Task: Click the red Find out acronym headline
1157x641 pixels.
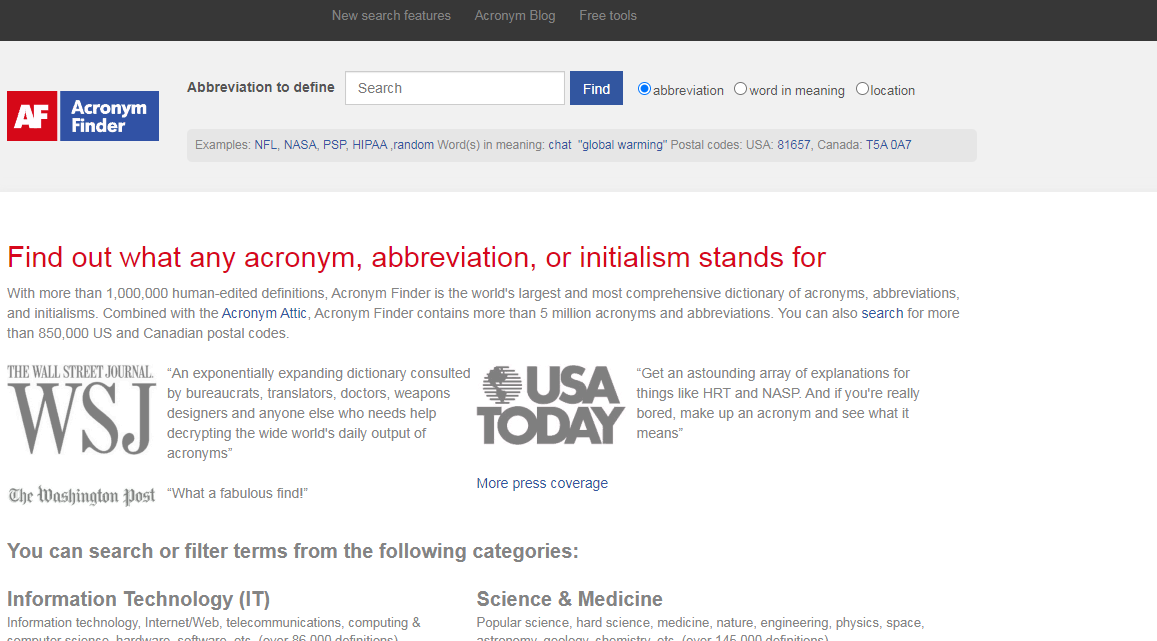Action: pos(416,257)
